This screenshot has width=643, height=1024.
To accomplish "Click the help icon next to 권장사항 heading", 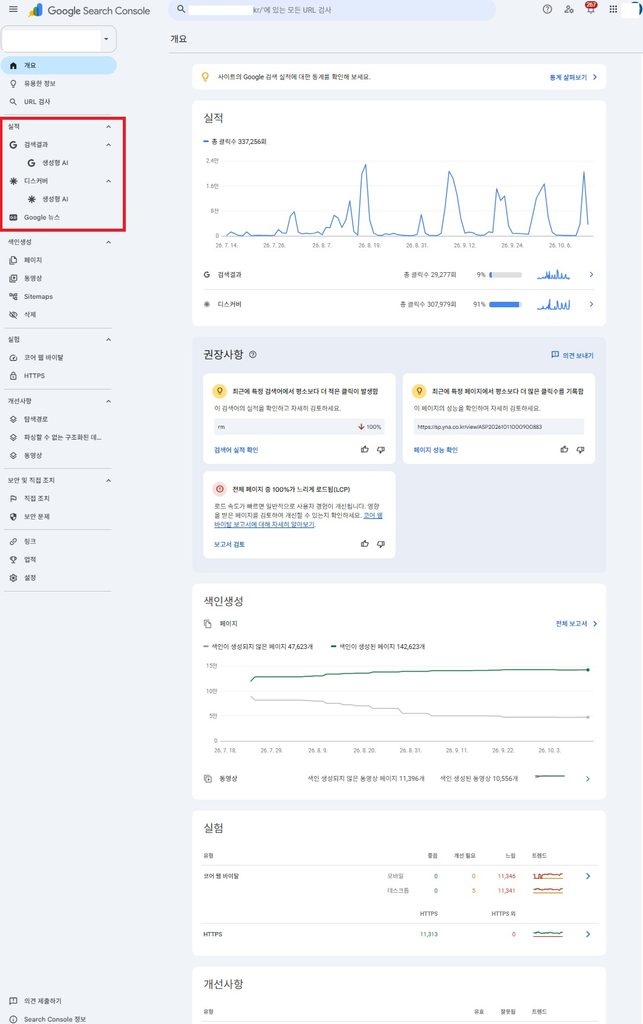I will coord(253,355).
